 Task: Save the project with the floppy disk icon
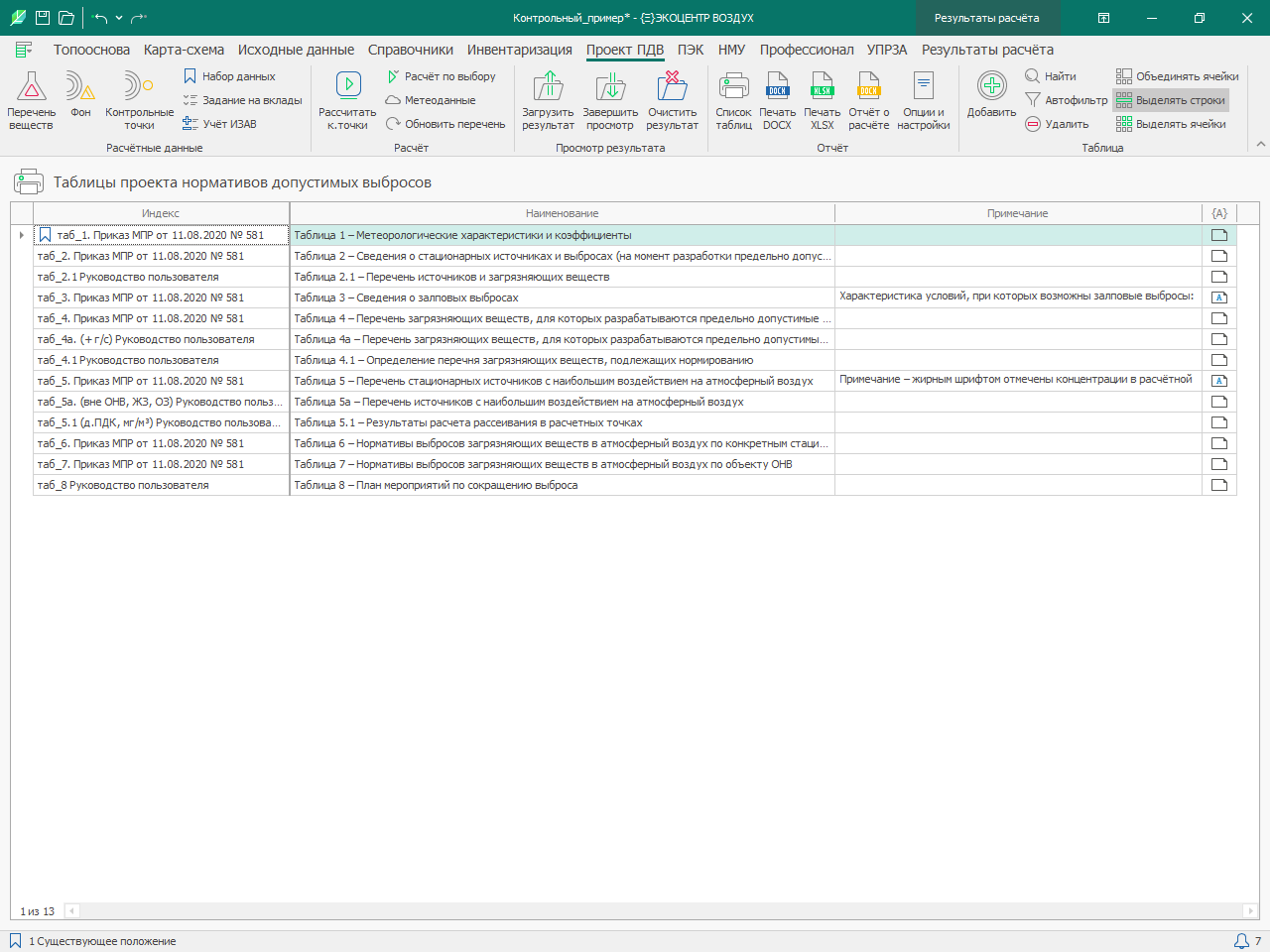tap(43, 18)
